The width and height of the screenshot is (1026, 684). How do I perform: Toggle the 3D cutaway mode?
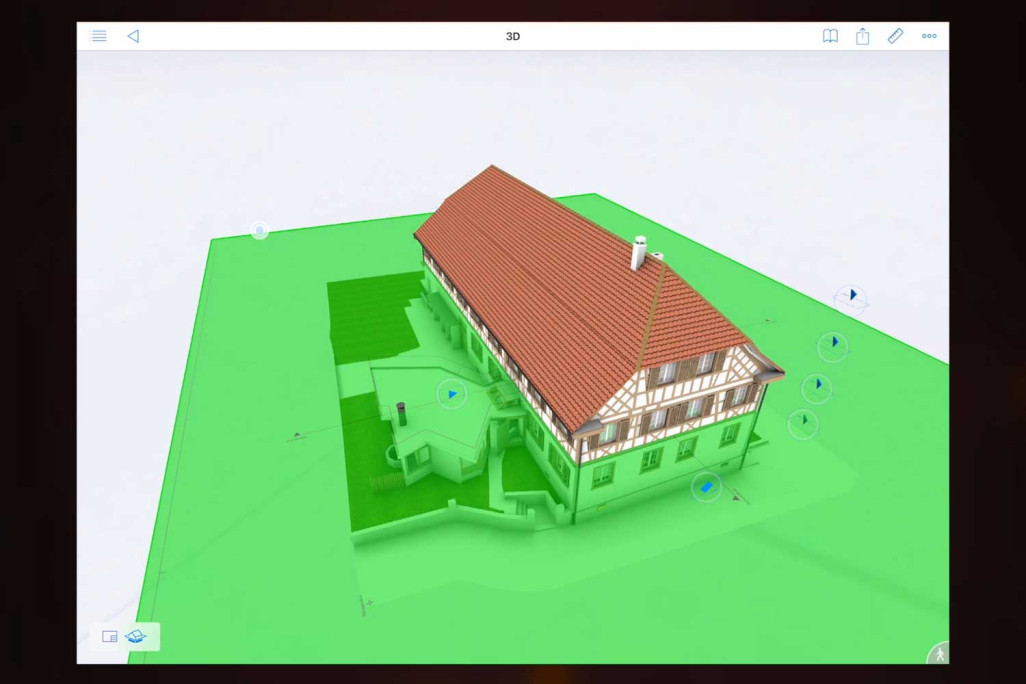[x=137, y=636]
